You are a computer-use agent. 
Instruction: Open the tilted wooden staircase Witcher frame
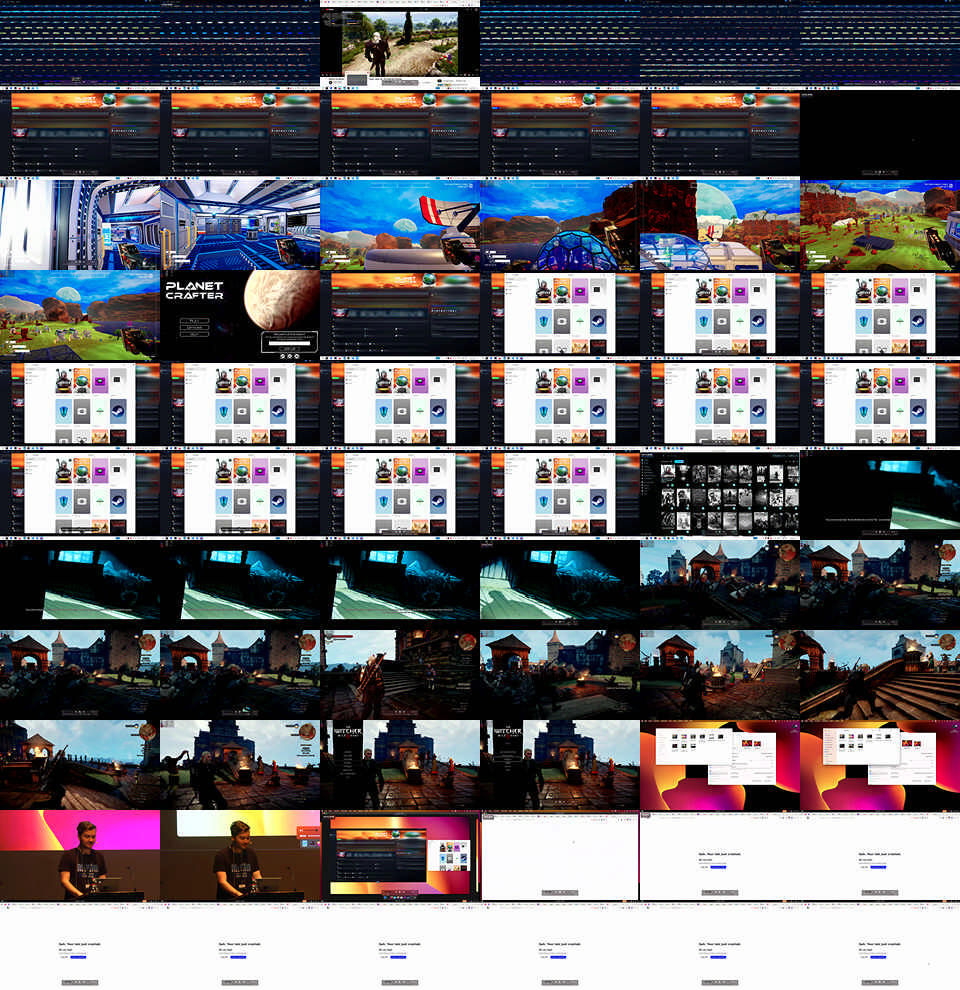point(880,676)
